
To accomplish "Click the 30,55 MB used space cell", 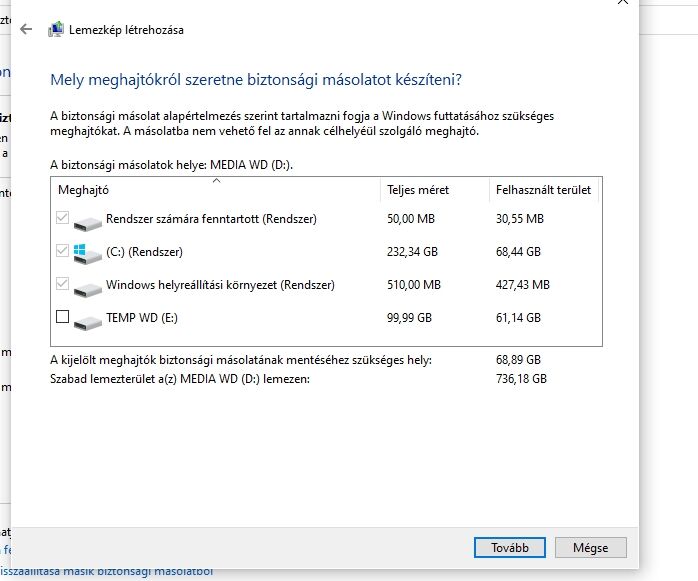I will click(x=520, y=219).
